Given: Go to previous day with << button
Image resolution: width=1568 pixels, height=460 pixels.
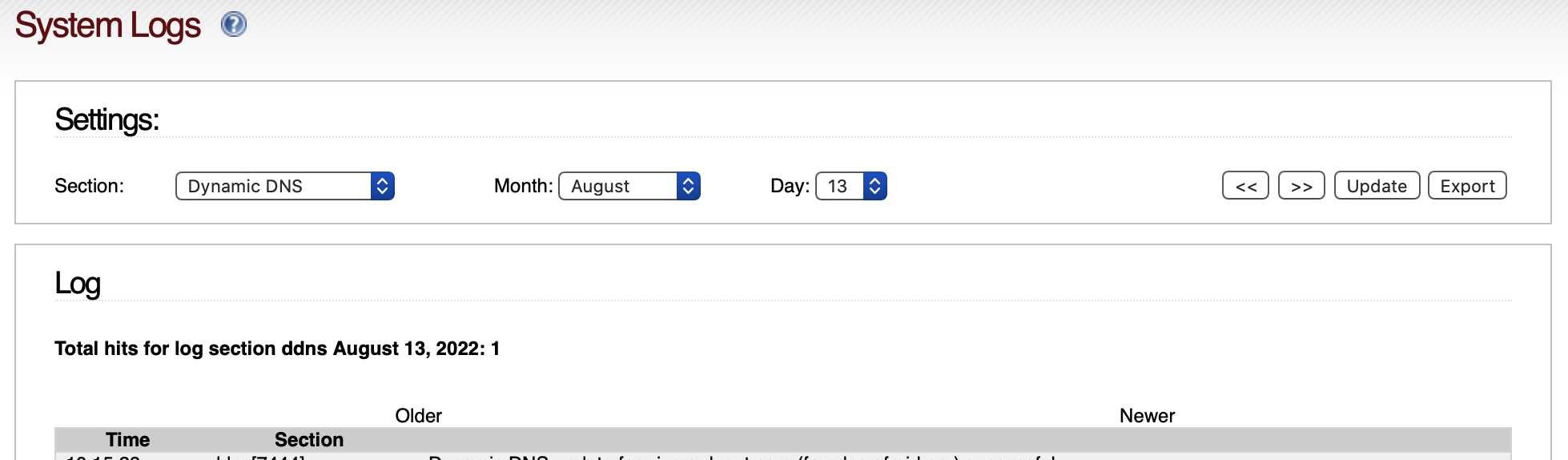Looking at the screenshot, I should (1246, 185).
